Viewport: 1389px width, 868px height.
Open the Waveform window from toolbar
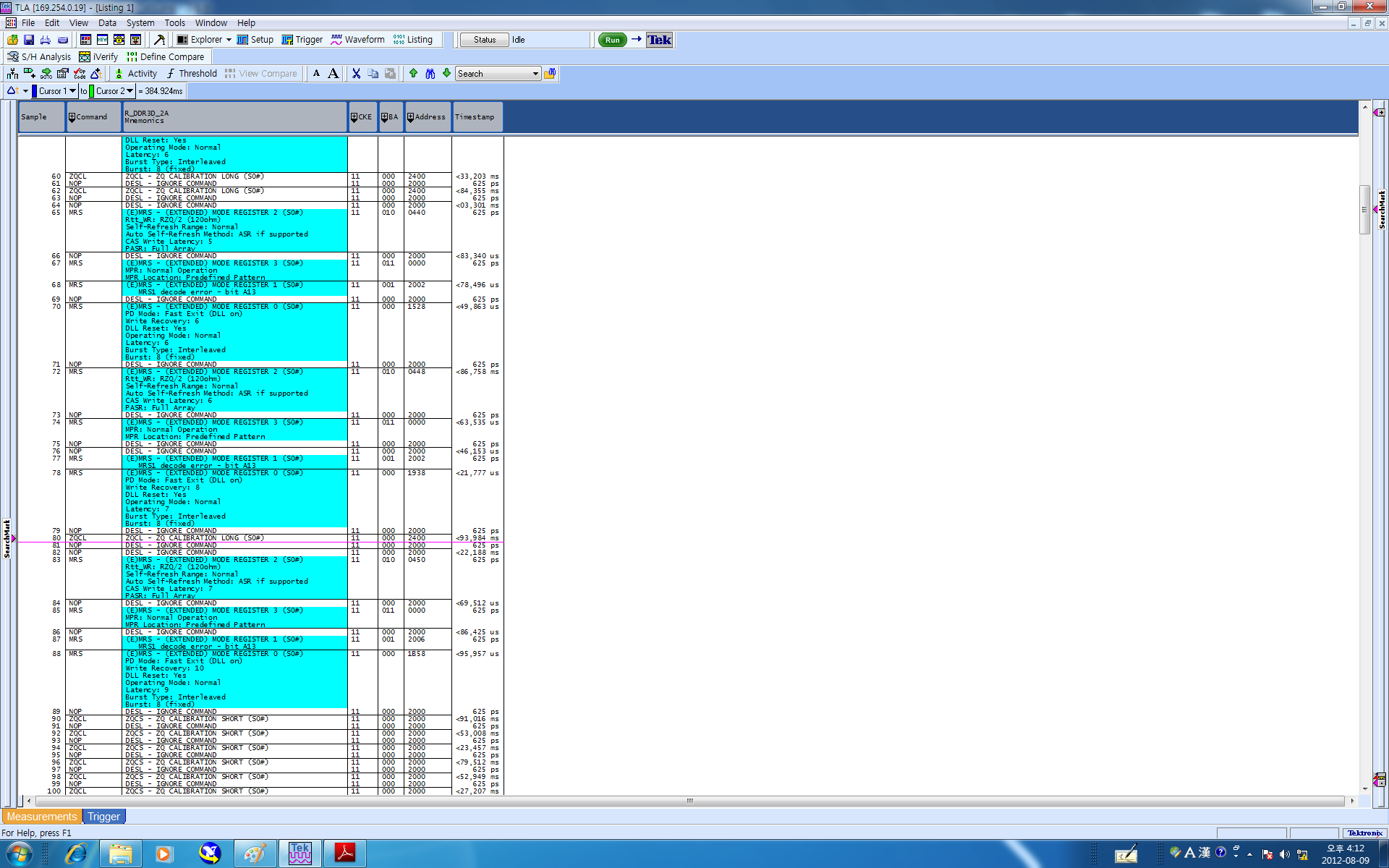point(357,40)
